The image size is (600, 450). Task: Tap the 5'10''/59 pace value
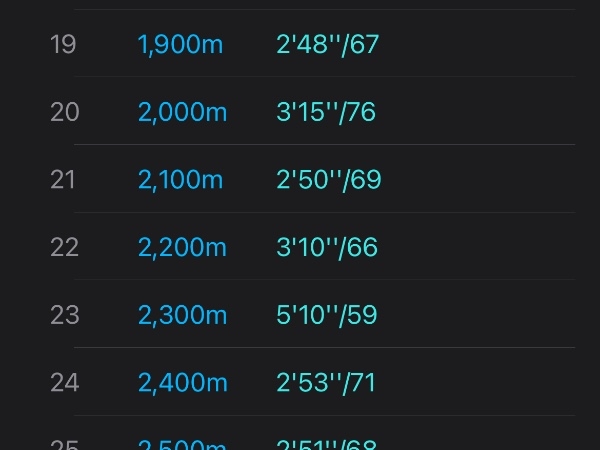(x=327, y=316)
